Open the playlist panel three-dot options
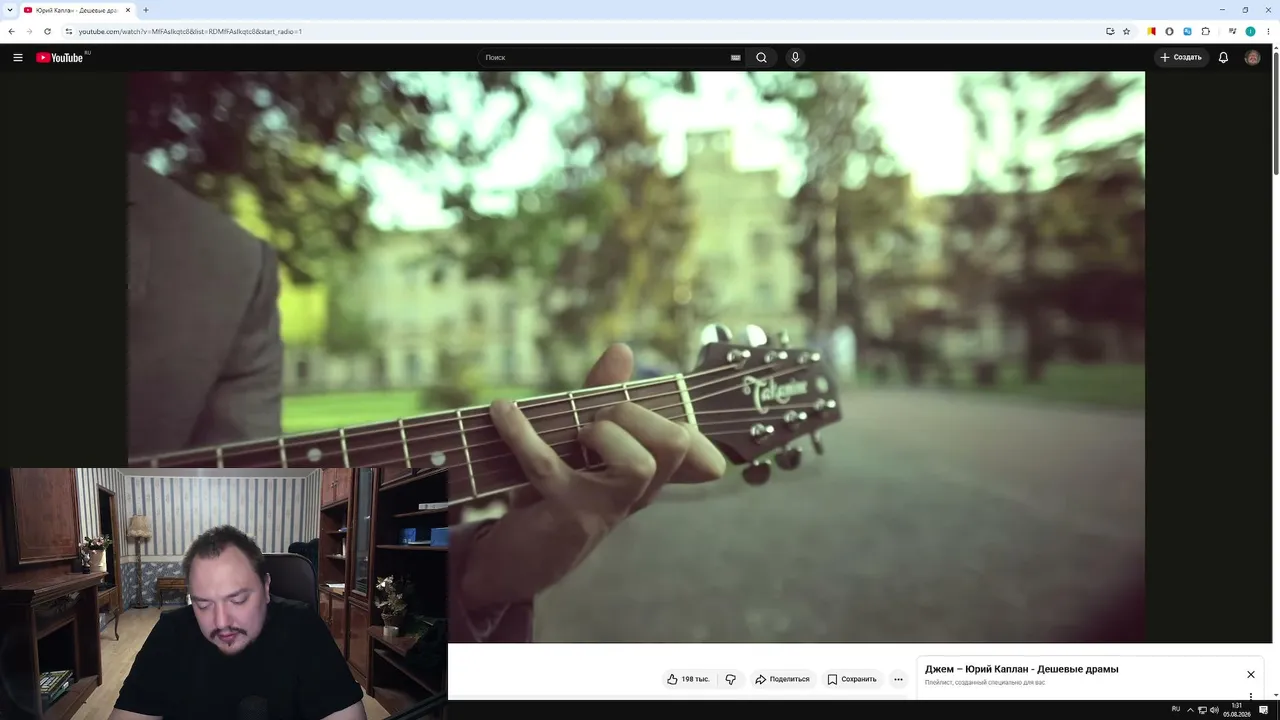This screenshot has height=720, width=1280. (x=1250, y=696)
